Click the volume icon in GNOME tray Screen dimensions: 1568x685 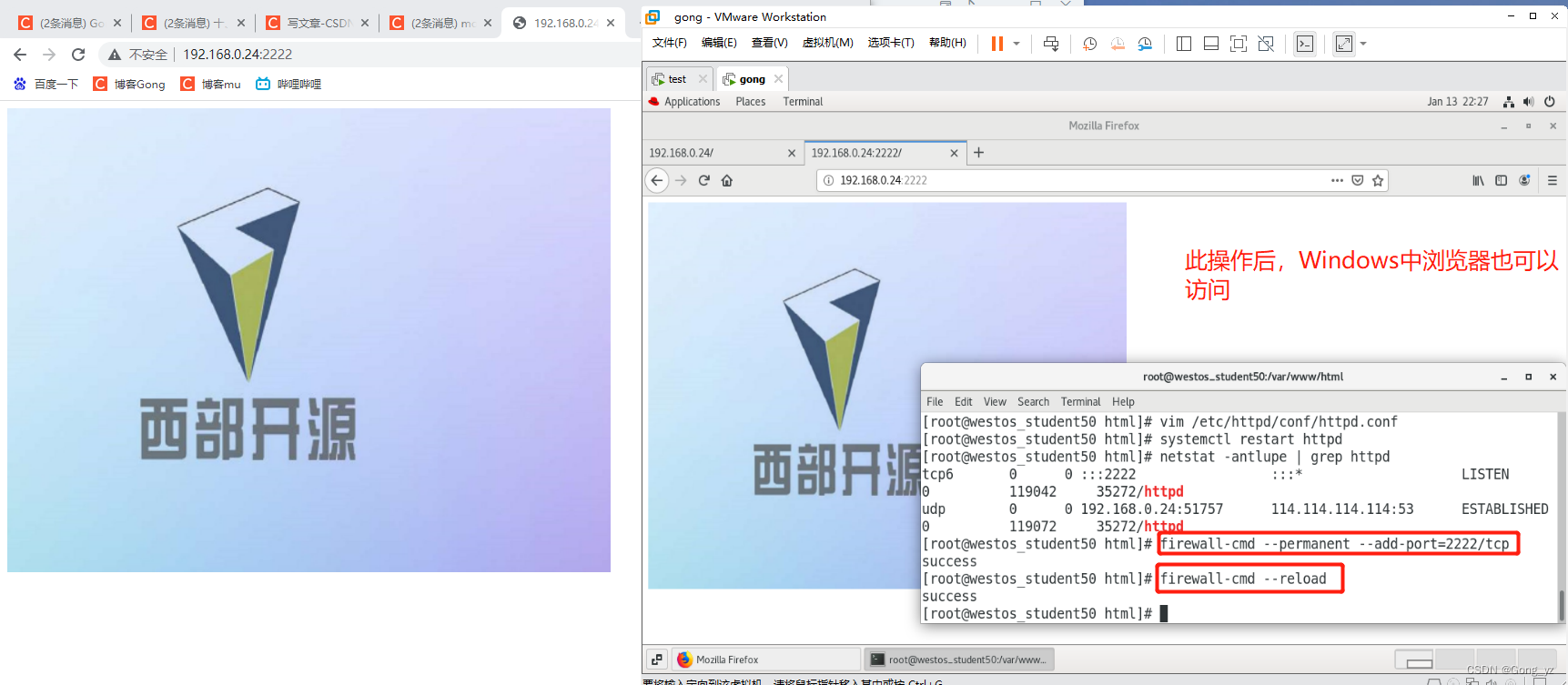[x=1529, y=102]
